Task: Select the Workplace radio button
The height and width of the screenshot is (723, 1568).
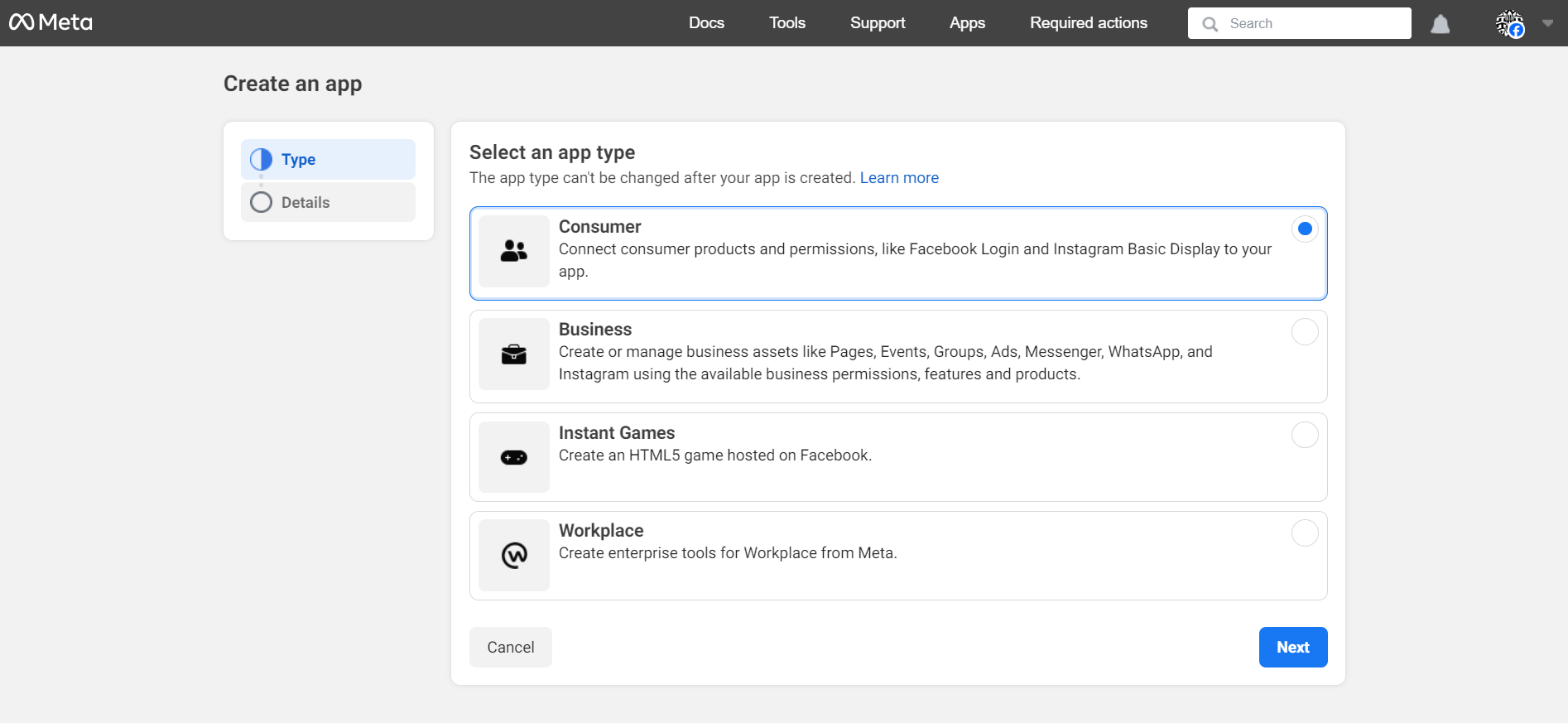Action: point(1304,533)
